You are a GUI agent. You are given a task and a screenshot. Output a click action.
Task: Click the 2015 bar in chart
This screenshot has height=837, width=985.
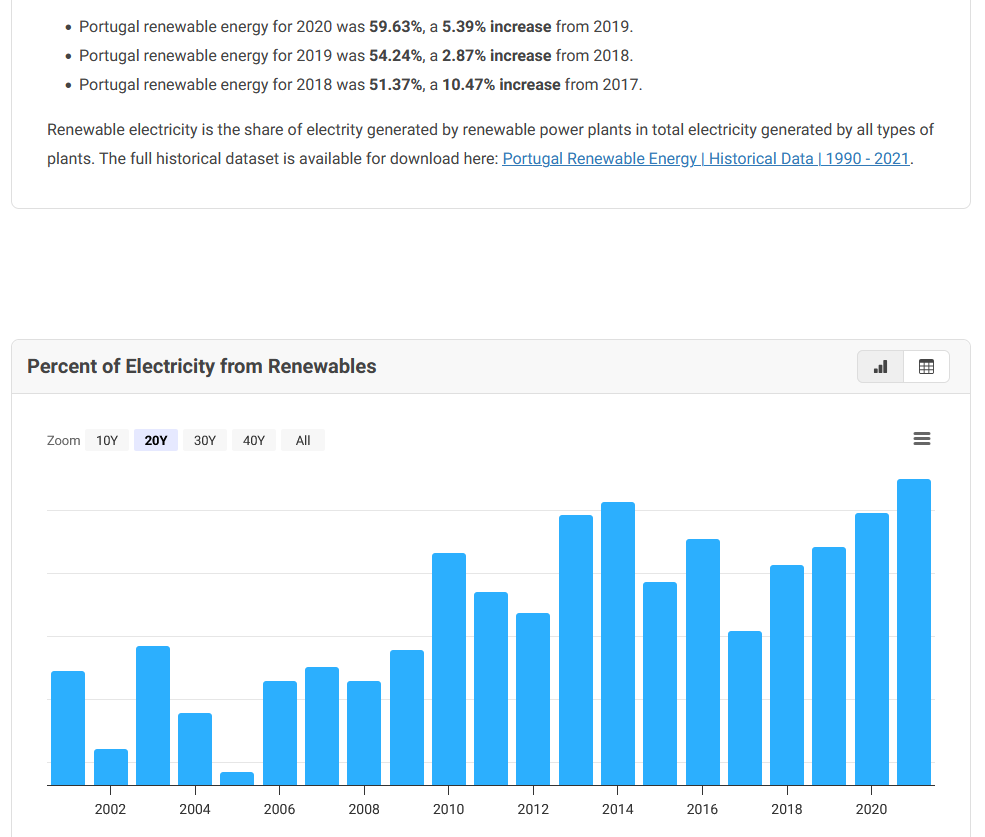(x=660, y=684)
